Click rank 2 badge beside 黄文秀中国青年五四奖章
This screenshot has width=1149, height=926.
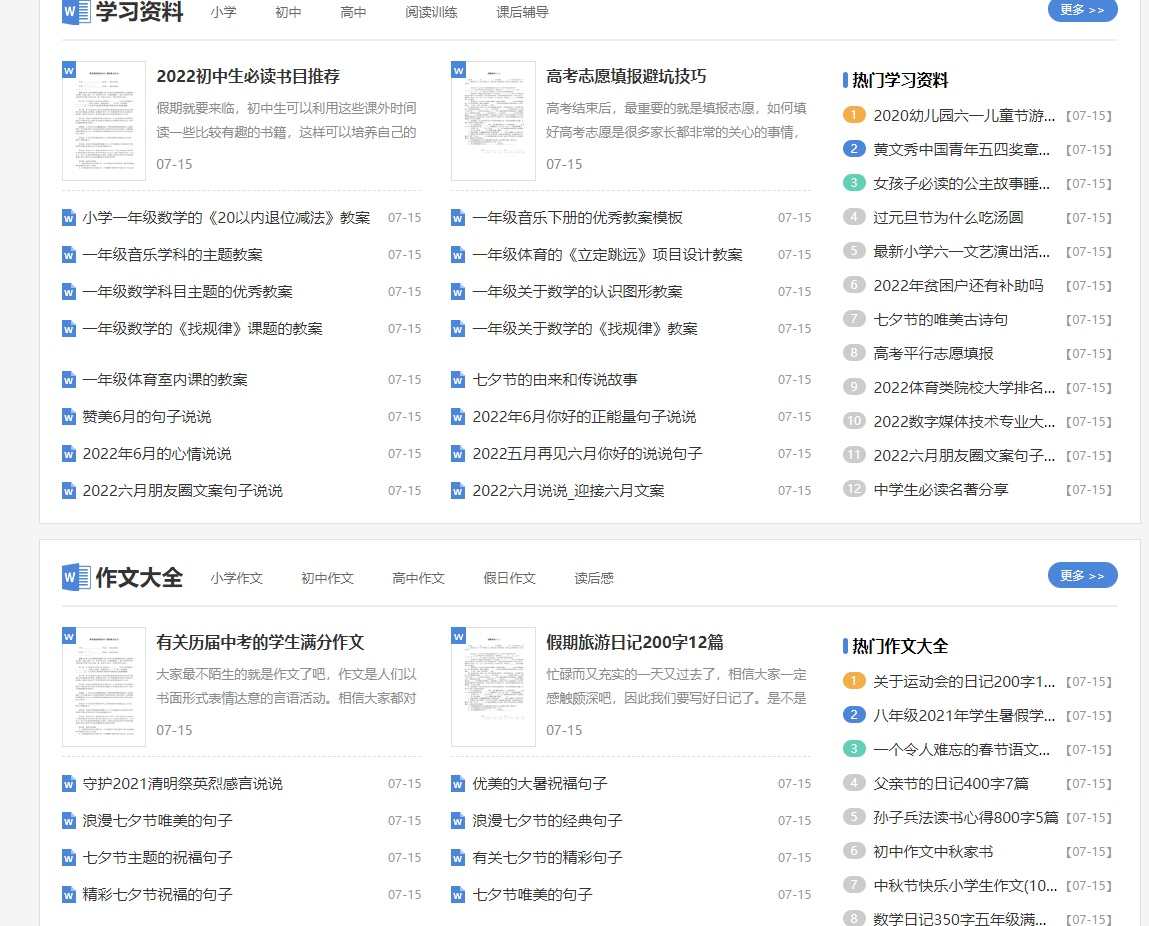(x=854, y=149)
